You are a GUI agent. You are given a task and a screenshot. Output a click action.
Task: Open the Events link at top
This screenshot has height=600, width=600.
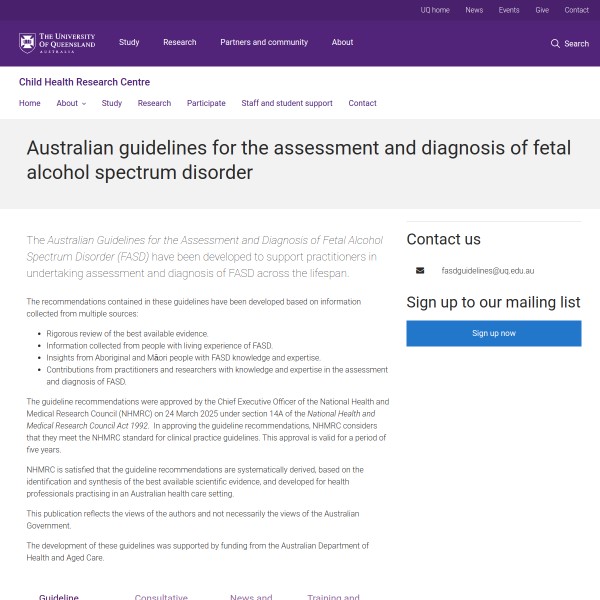point(509,10)
